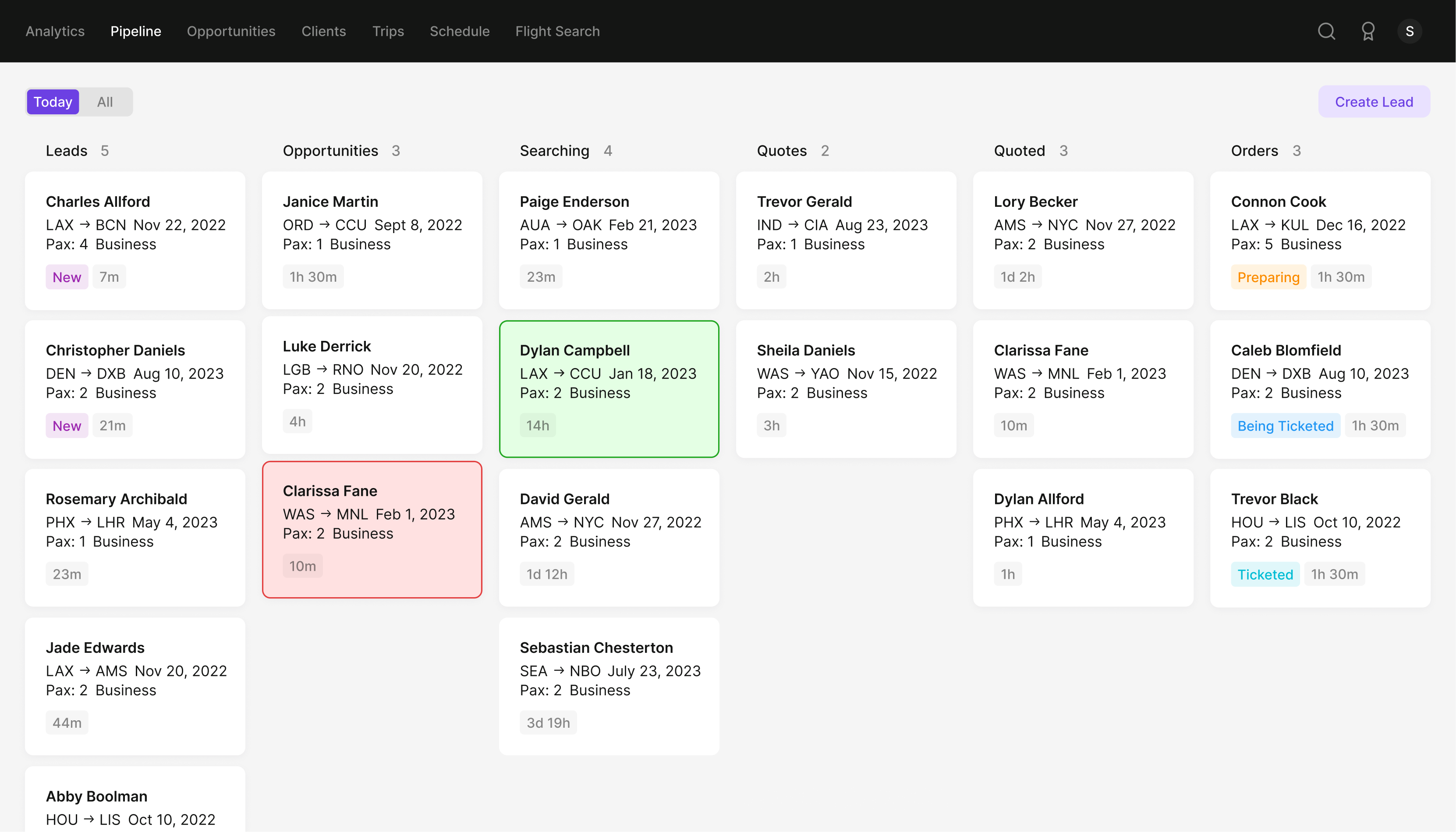Open Clarissa Fane card in Quoted column
Viewport: 1456px width, 832px height.
click(1084, 389)
